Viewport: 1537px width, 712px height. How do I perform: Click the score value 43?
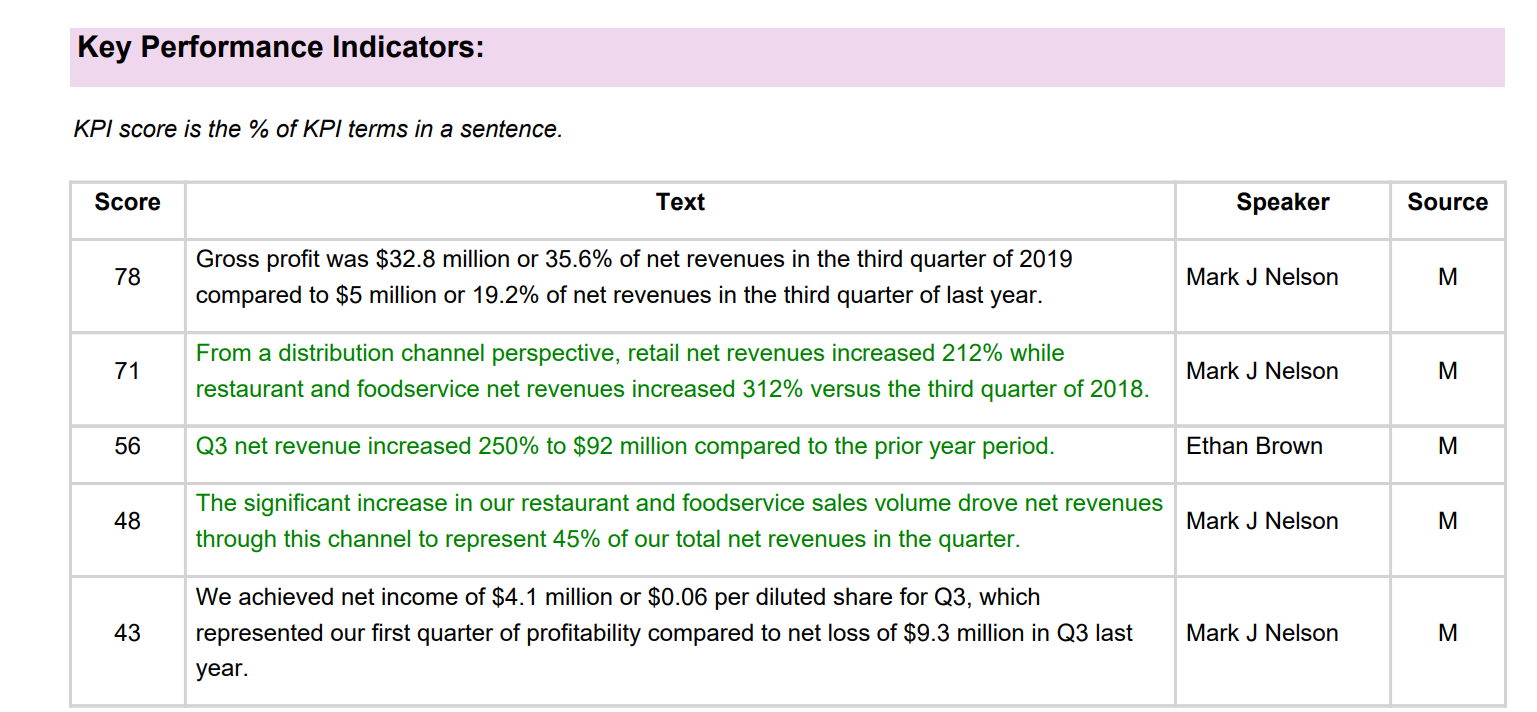(x=127, y=633)
